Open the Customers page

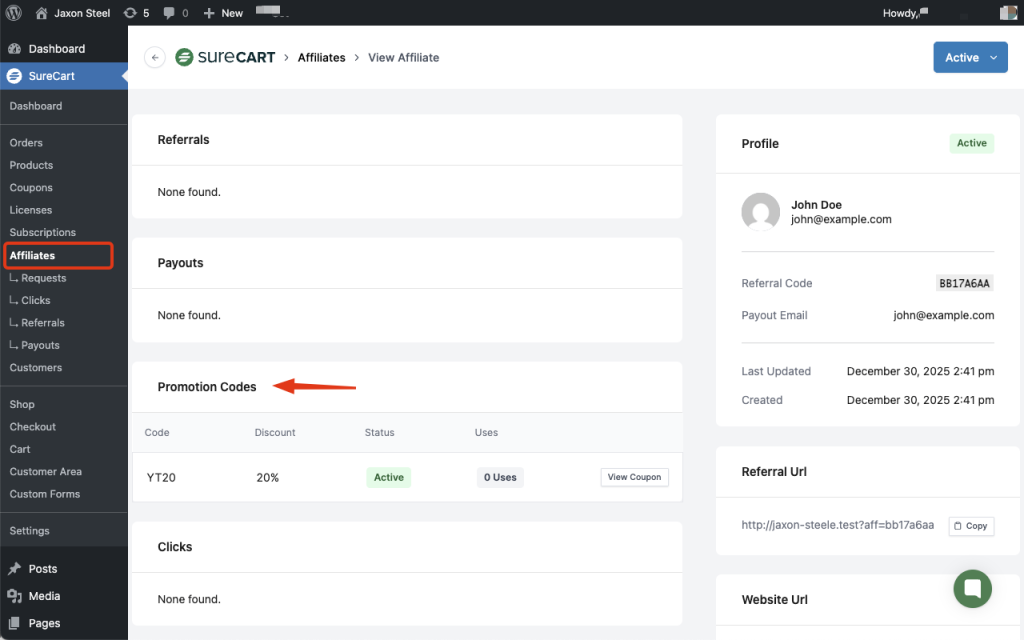pos(36,368)
